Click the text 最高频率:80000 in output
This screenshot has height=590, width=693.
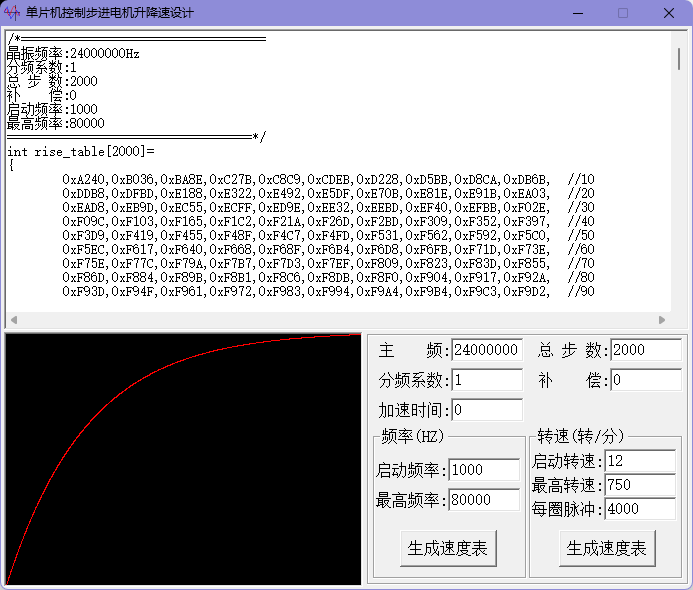point(56,123)
